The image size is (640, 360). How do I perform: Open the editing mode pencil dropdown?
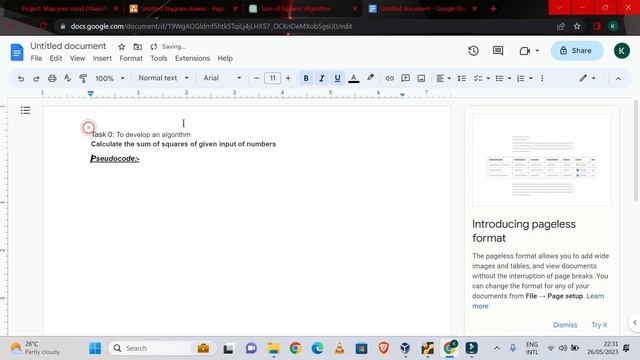pyautogui.click(x=587, y=78)
